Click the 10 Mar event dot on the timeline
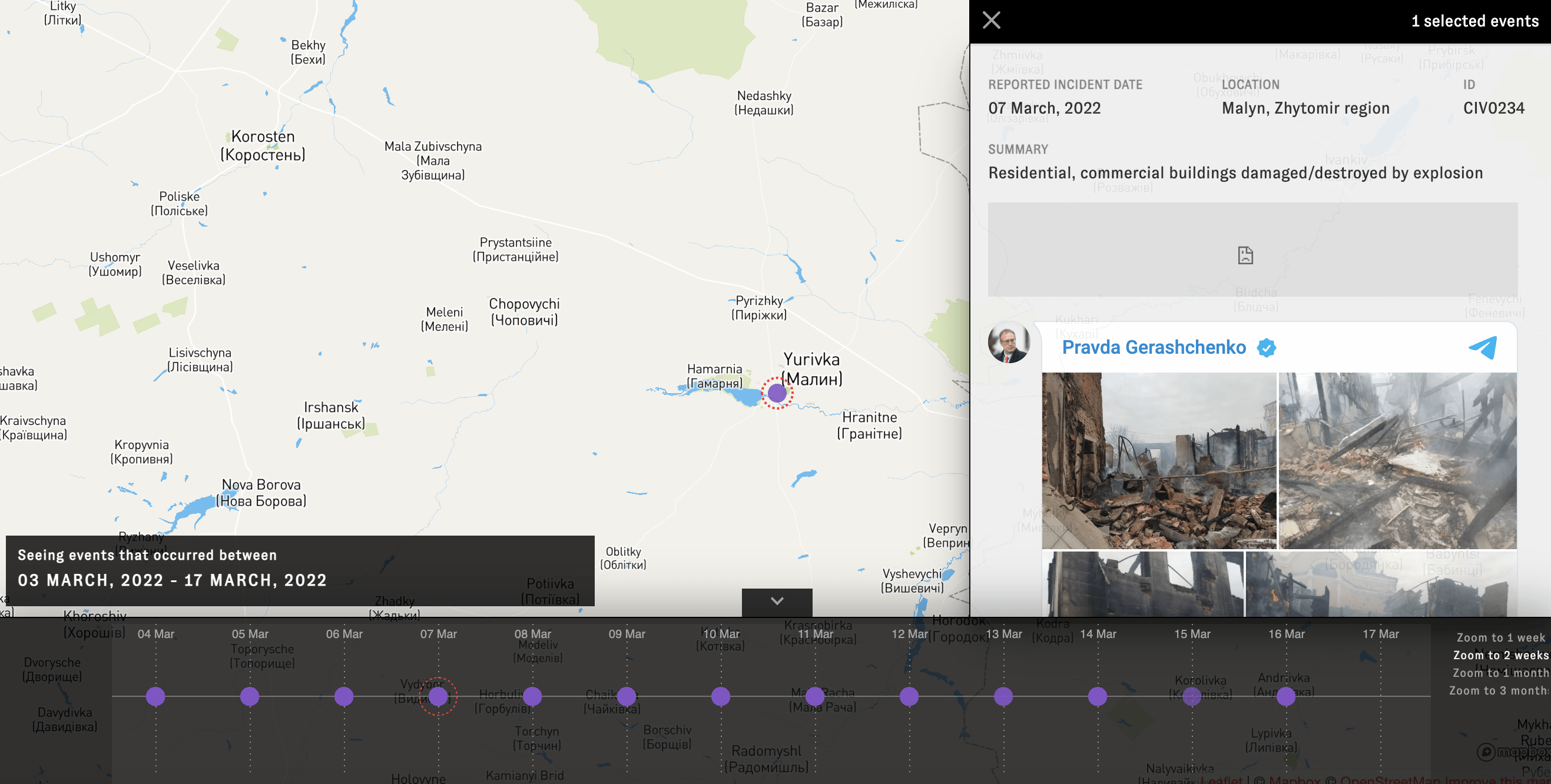The width and height of the screenshot is (1551, 784). click(720, 696)
